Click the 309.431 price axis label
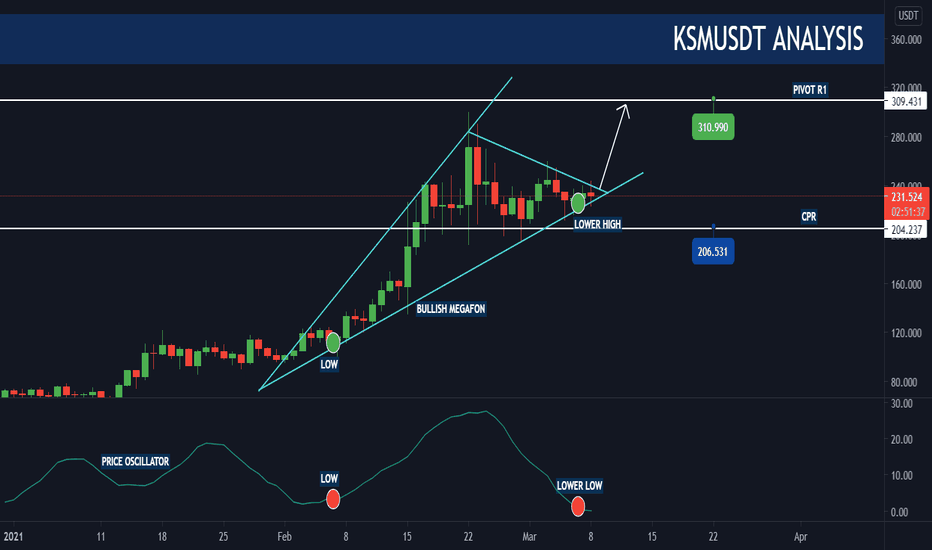 click(906, 102)
